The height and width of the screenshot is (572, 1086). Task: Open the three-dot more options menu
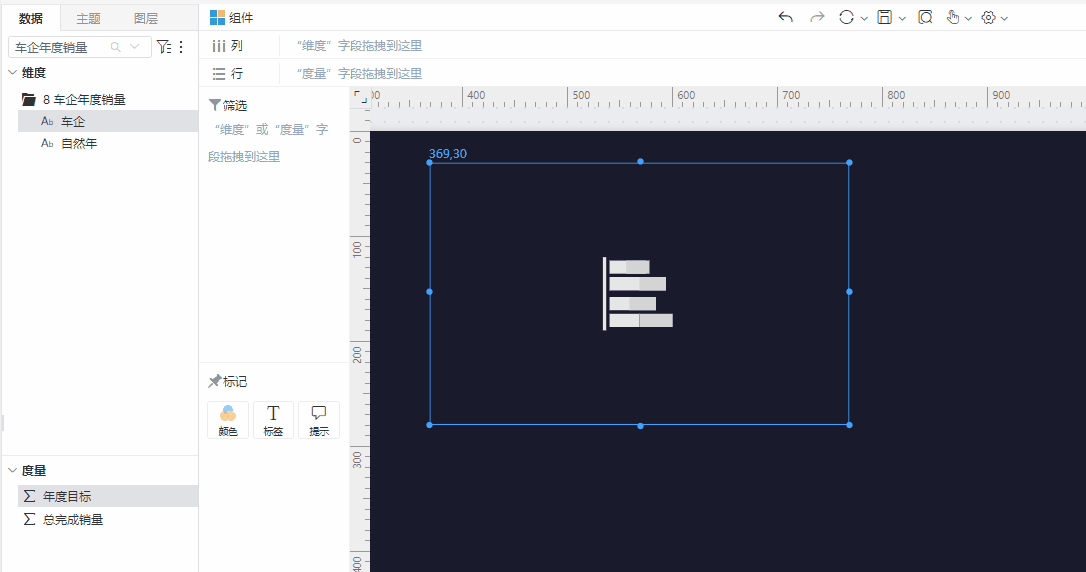click(181, 46)
